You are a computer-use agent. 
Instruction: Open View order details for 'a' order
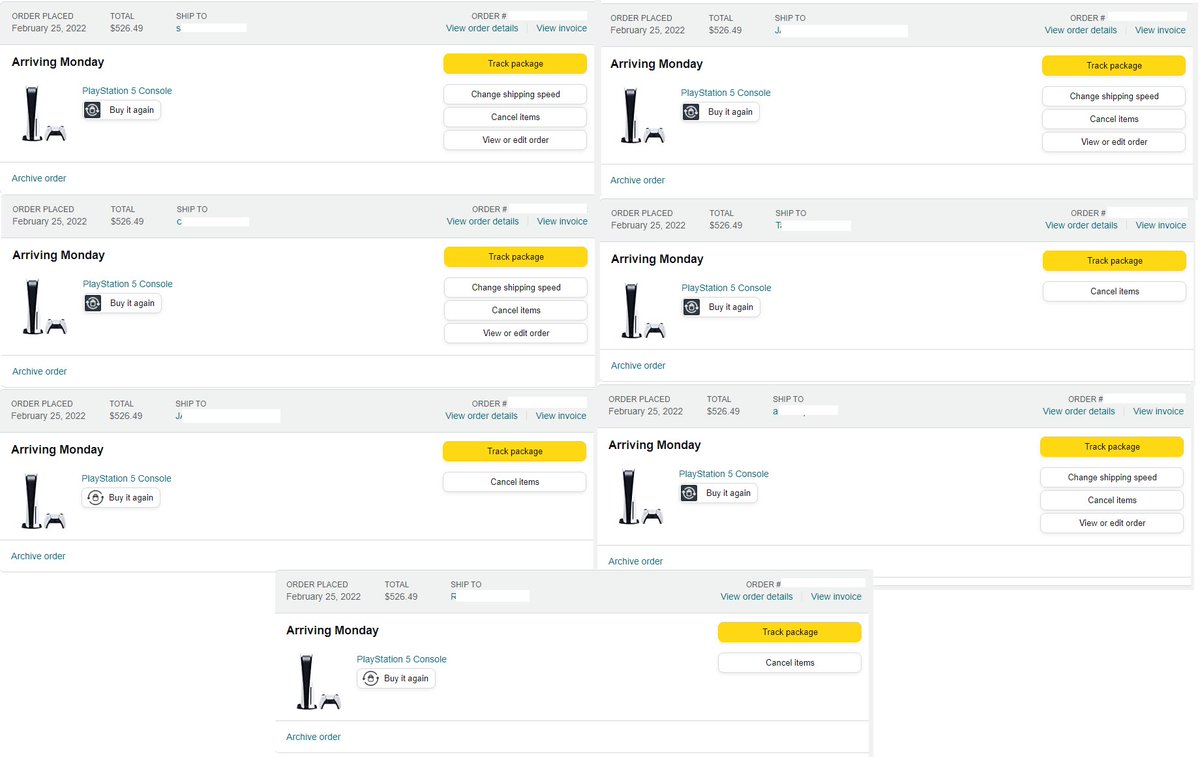tap(1079, 411)
